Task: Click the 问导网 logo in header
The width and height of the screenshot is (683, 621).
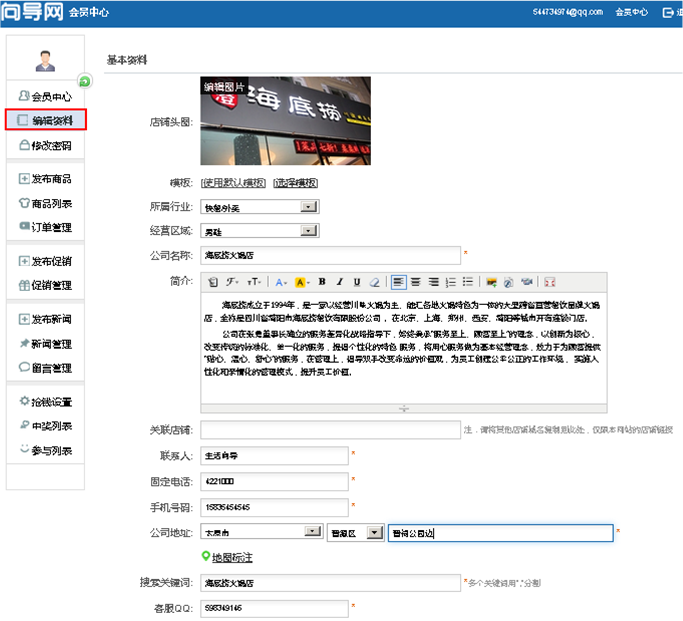Action: (32, 12)
